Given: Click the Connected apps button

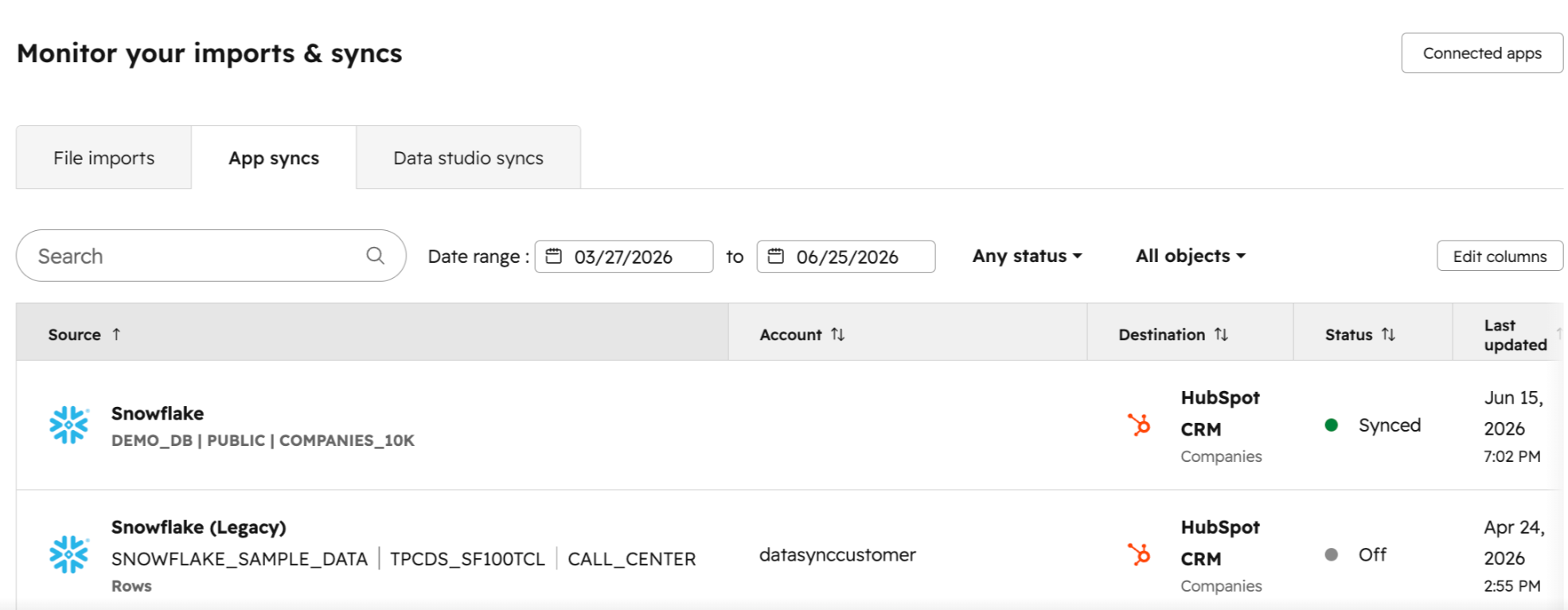Looking at the screenshot, I should click(x=1482, y=53).
